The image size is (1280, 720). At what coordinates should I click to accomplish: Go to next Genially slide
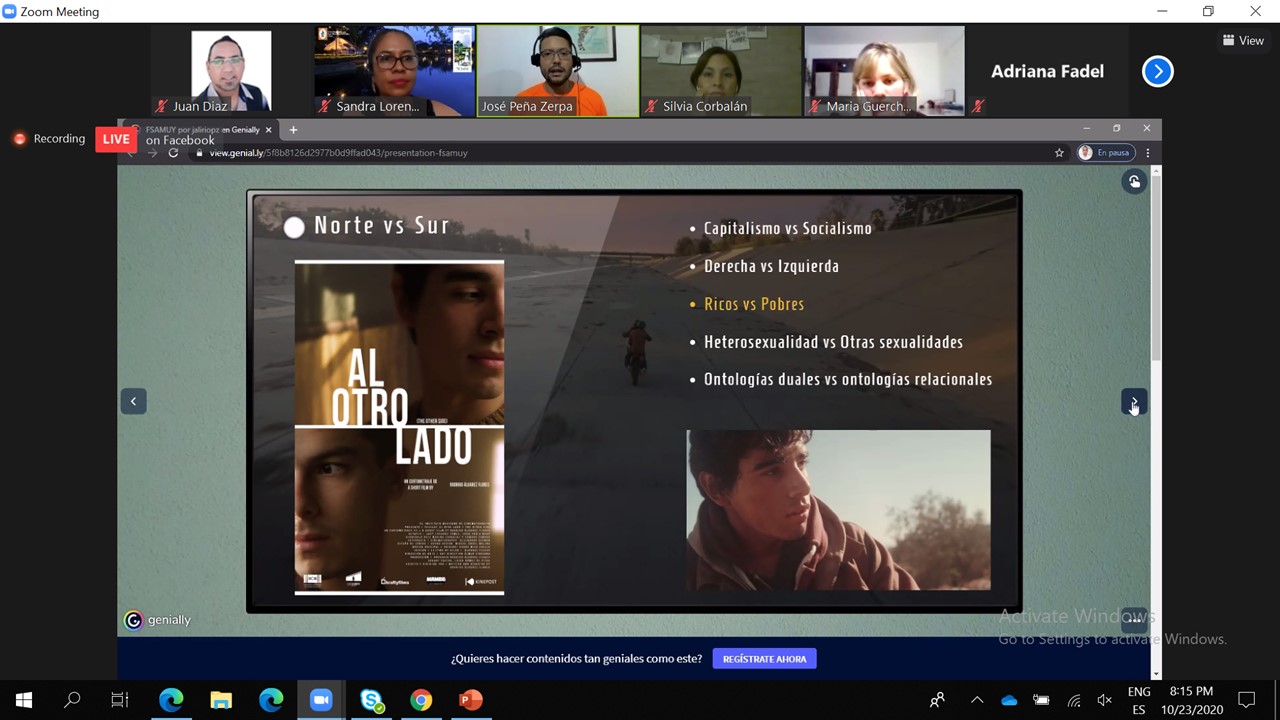pyautogui.click(x=1133, y=401)
